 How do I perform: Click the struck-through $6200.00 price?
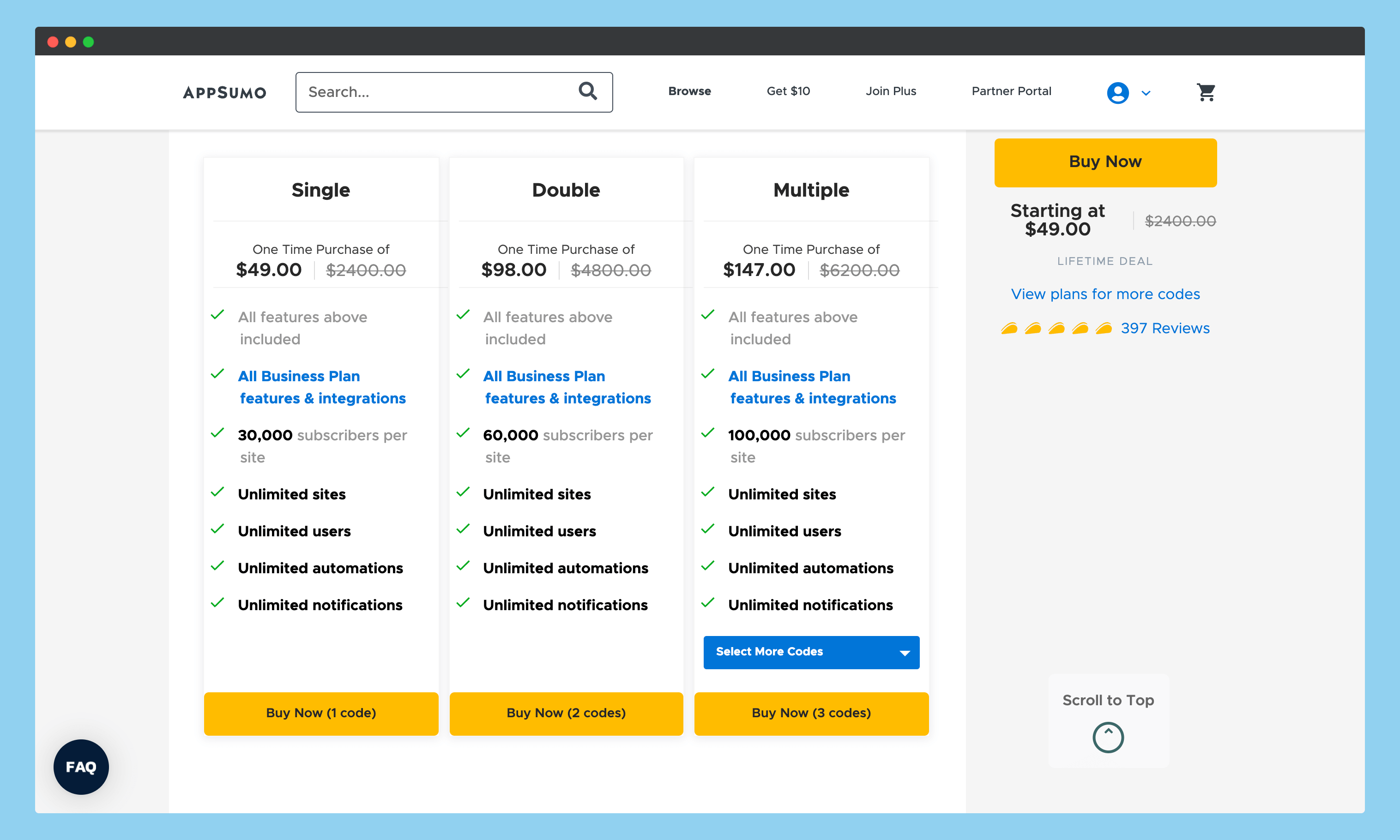(x=859, y=270)
